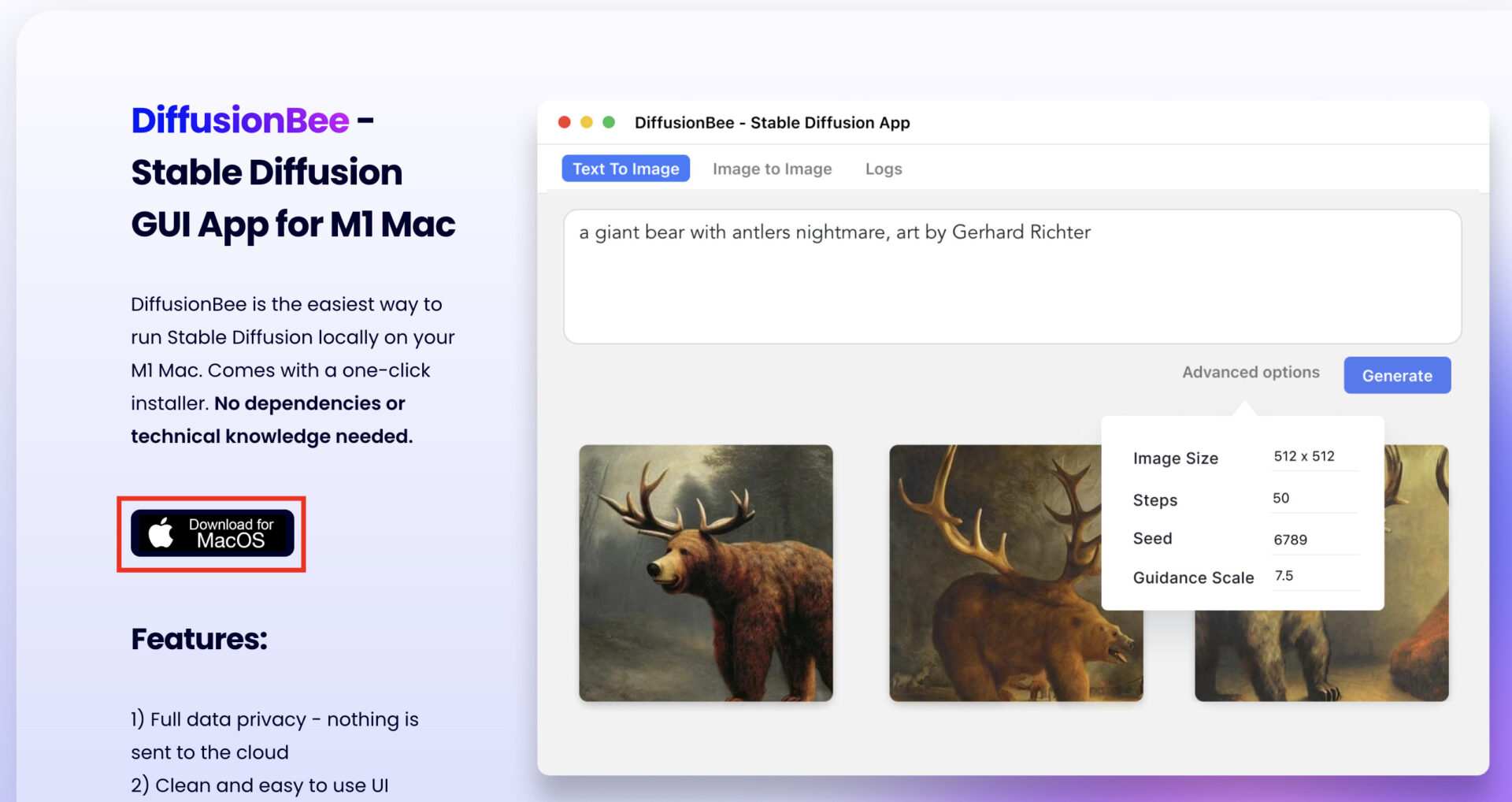Select the Seed field showing 6789
The image size is (1512, 802).
(1291, 539)
